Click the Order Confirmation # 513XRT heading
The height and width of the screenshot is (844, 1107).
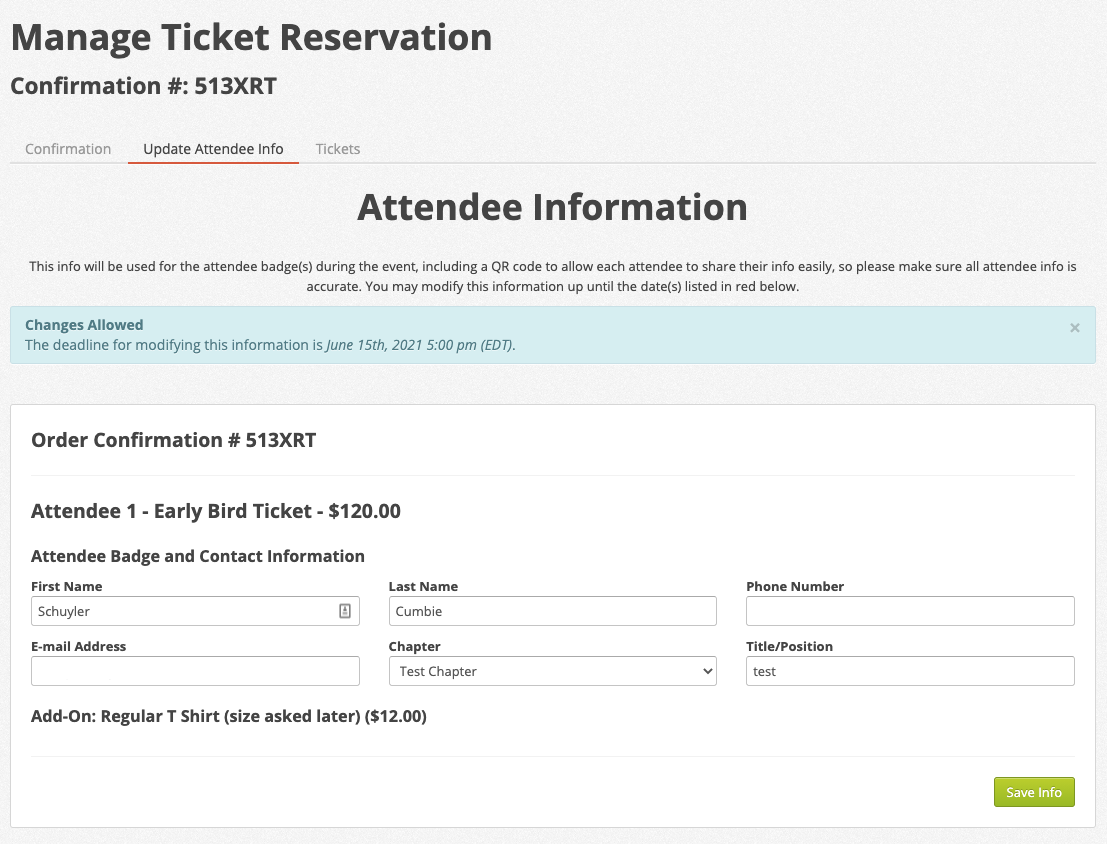click(x=174, y=440)
